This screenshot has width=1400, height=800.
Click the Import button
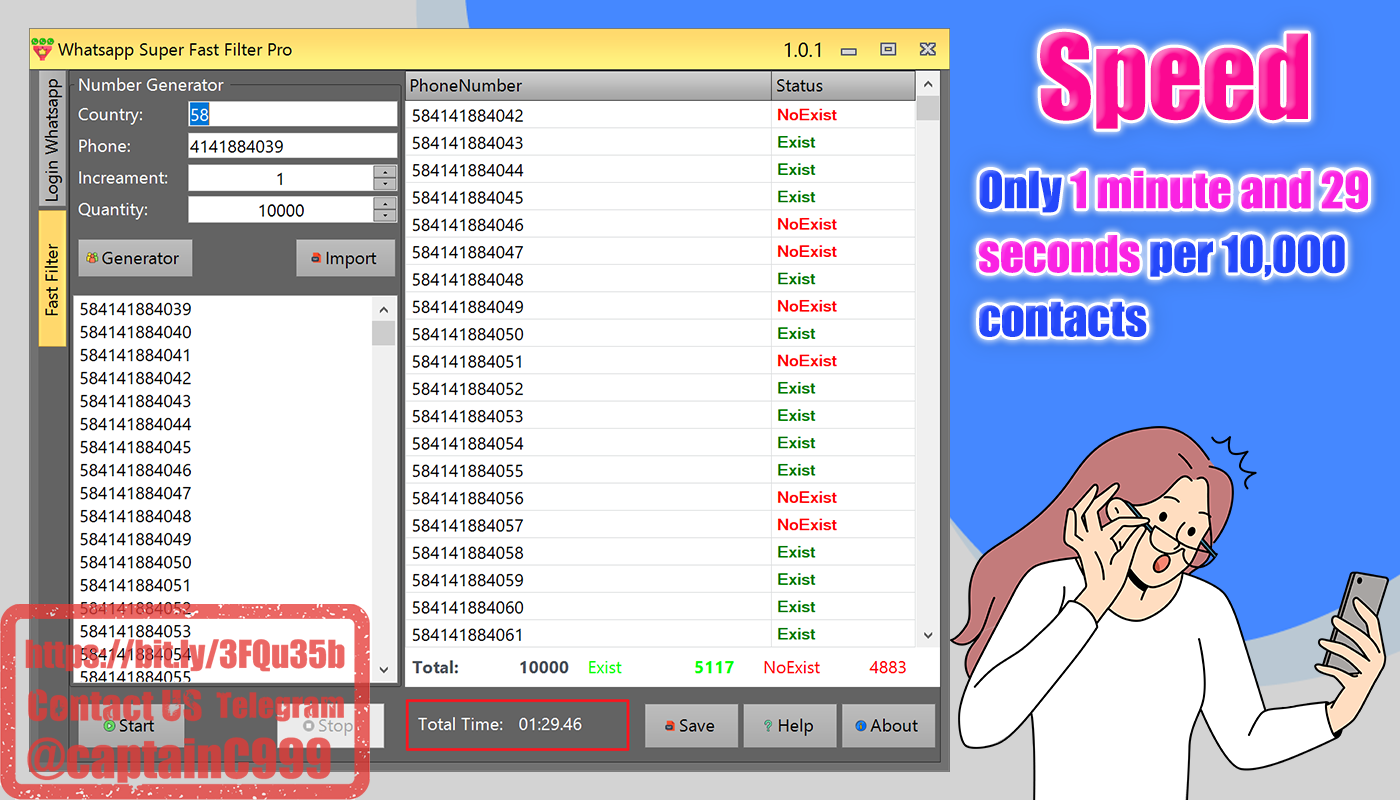[x=346, y=258]
